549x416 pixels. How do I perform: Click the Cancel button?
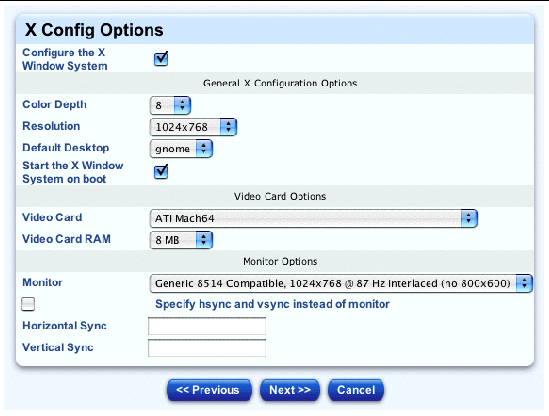[356, 390]
